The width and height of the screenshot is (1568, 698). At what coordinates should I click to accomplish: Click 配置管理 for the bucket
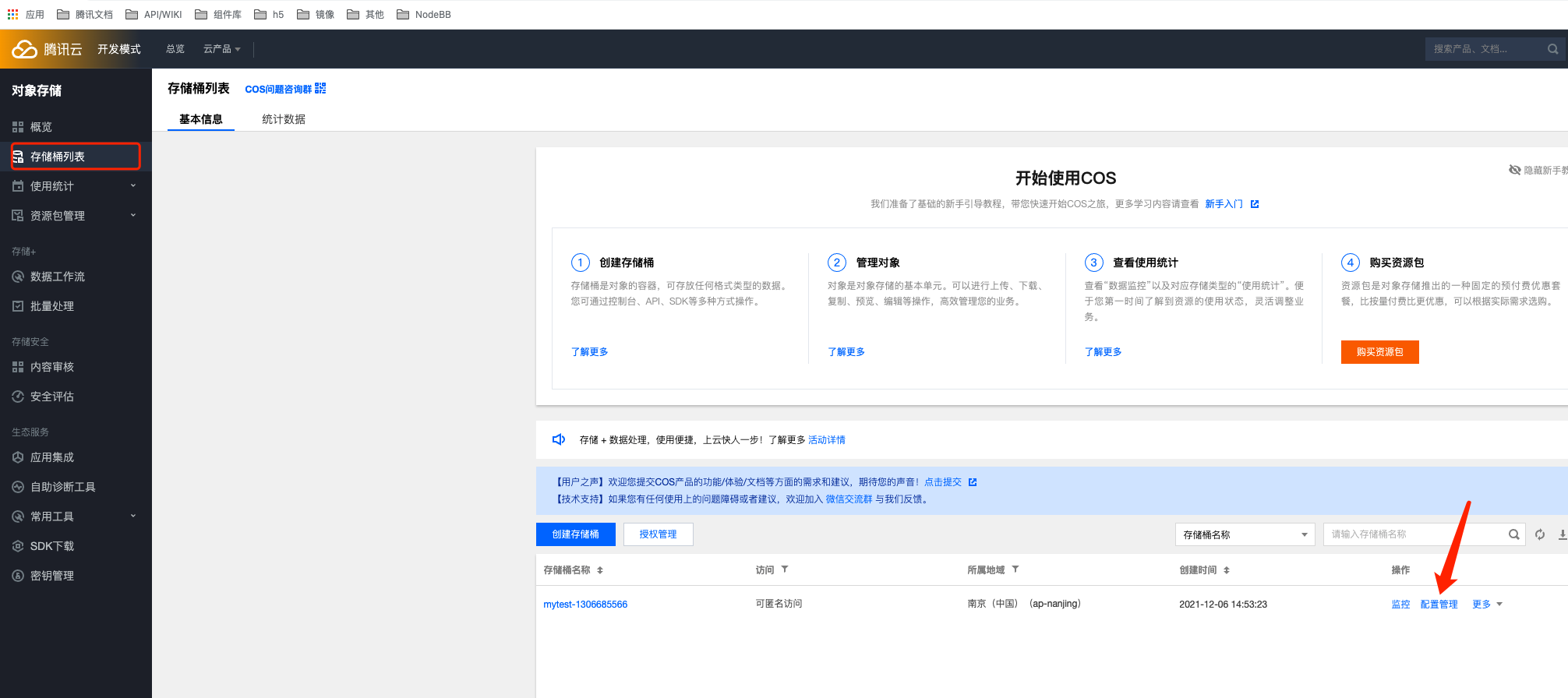click(1439, 605)
